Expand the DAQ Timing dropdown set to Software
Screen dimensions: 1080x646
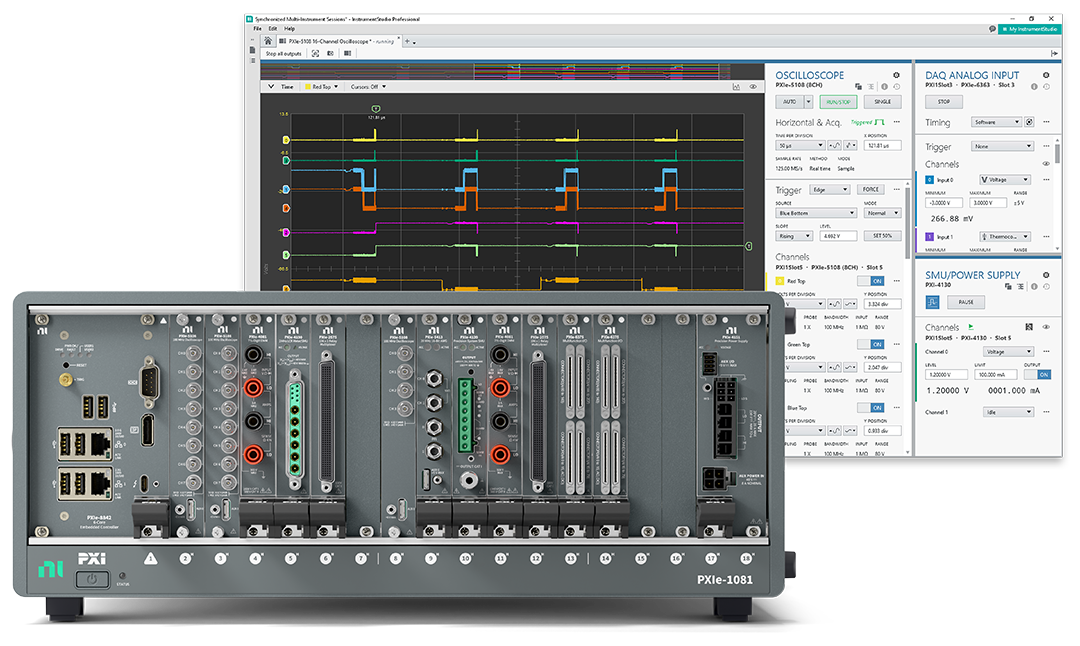pos(997,122)
